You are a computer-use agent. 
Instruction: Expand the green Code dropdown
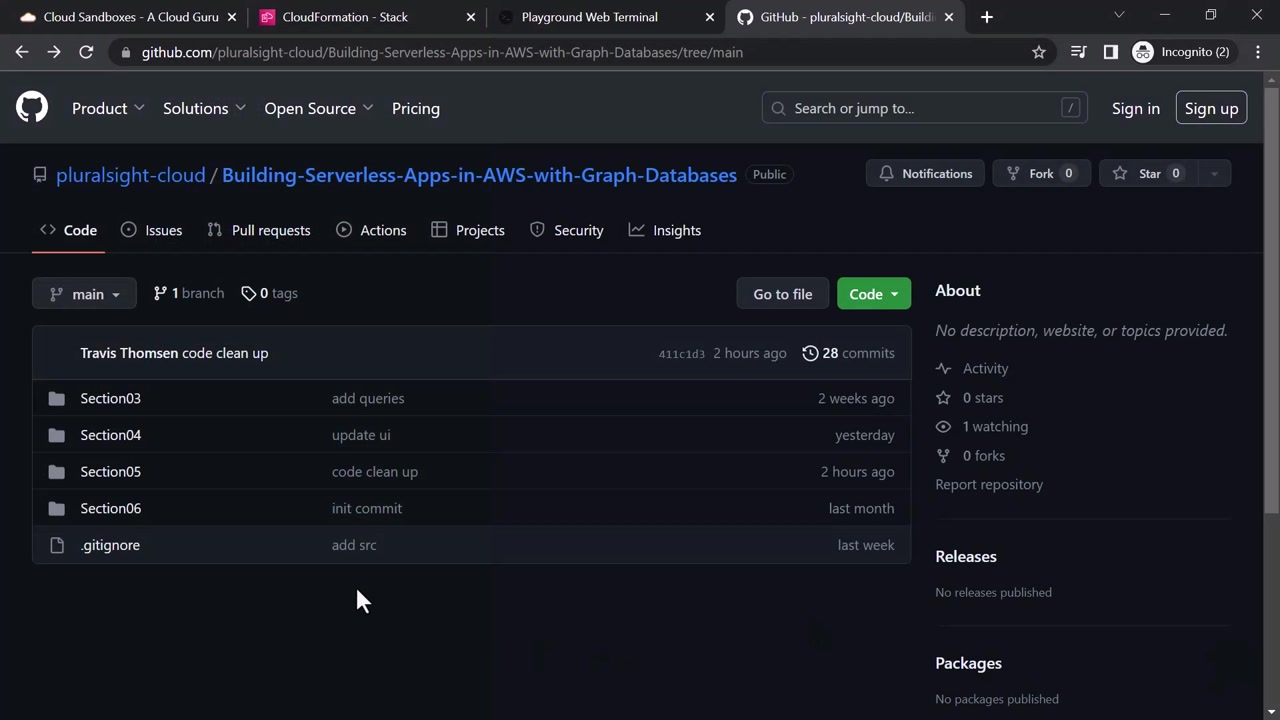(x=873, y=294)
